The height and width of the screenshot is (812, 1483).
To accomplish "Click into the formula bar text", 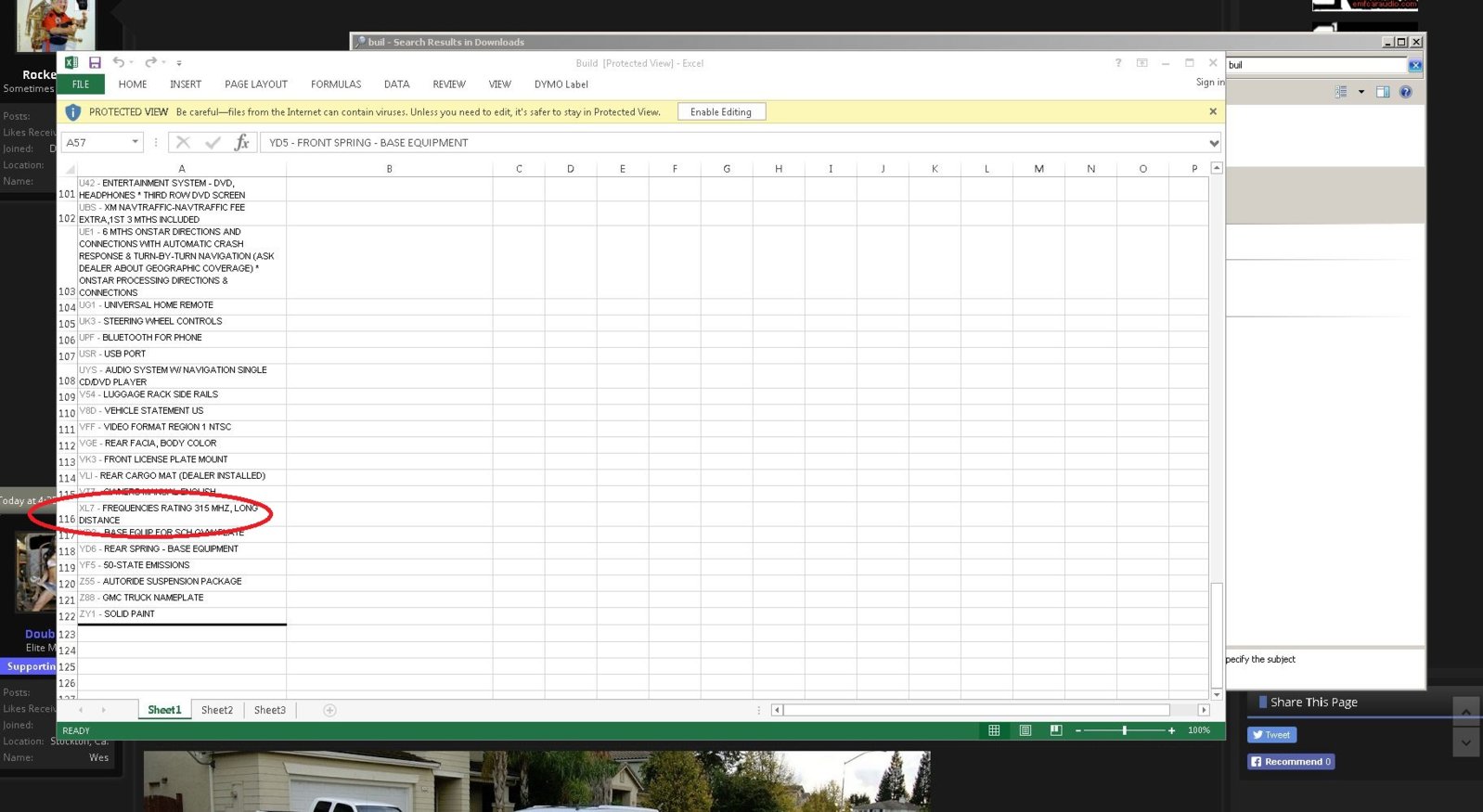I will (733, 143).
